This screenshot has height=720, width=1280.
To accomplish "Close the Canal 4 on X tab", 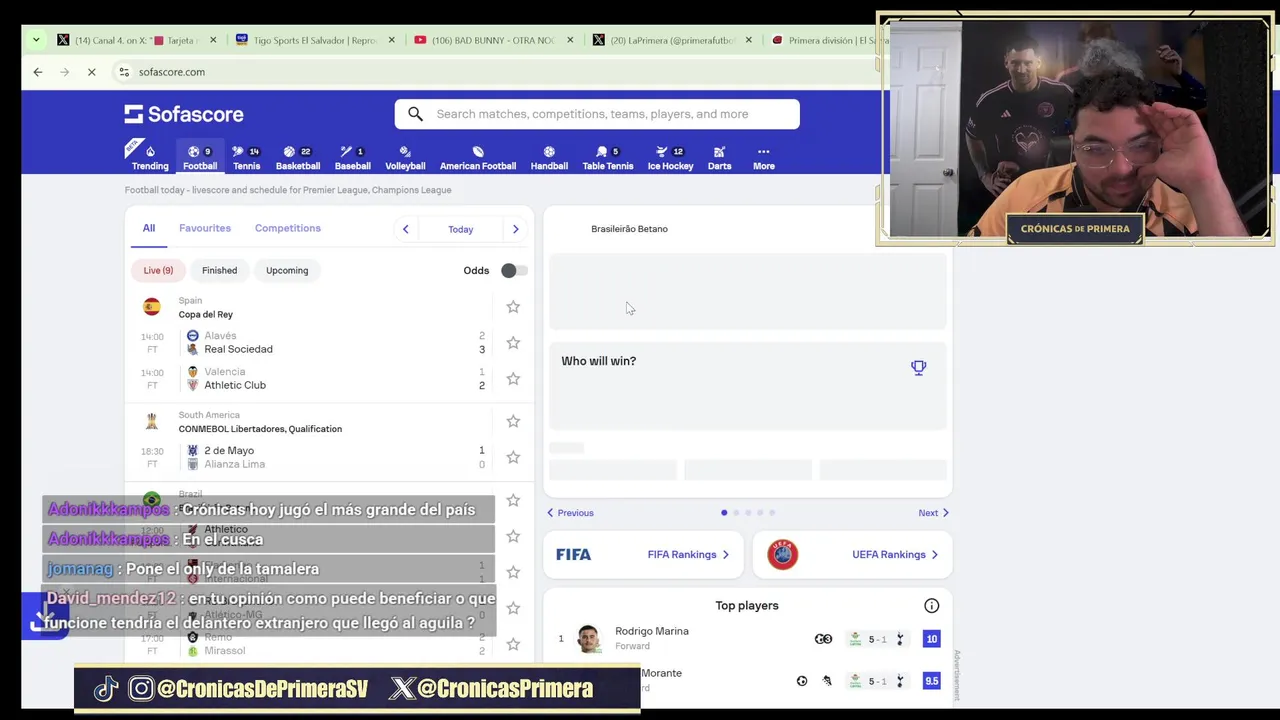I will [x=212, y=40].
